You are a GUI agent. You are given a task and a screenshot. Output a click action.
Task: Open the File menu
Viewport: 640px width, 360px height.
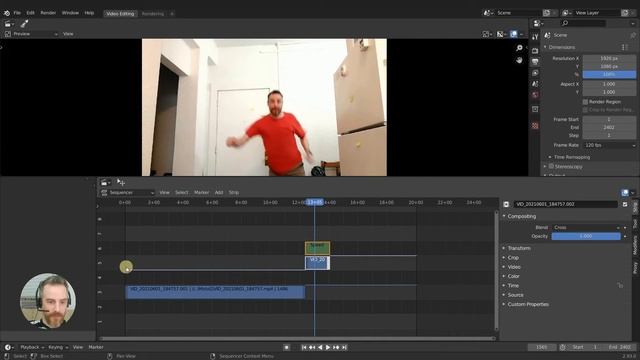tap(17, 13)
